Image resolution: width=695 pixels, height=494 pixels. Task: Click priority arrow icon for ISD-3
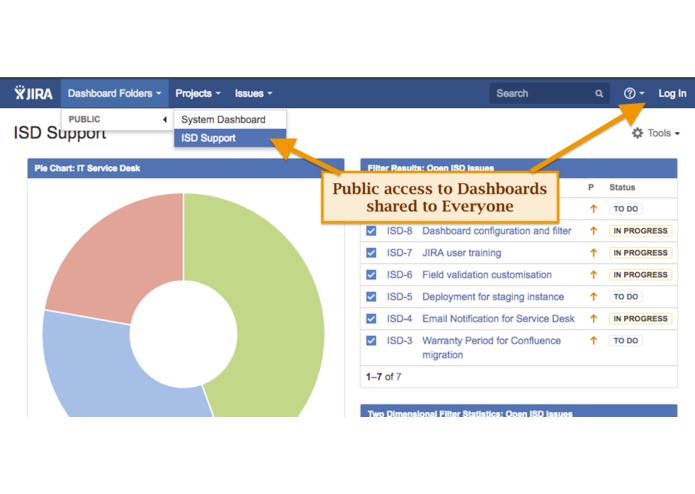(x=593, y=340)
